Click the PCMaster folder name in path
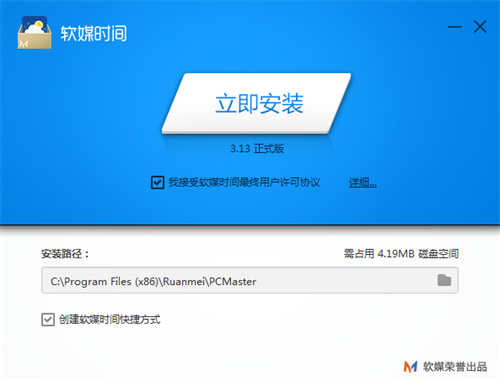 click(233, 282)
